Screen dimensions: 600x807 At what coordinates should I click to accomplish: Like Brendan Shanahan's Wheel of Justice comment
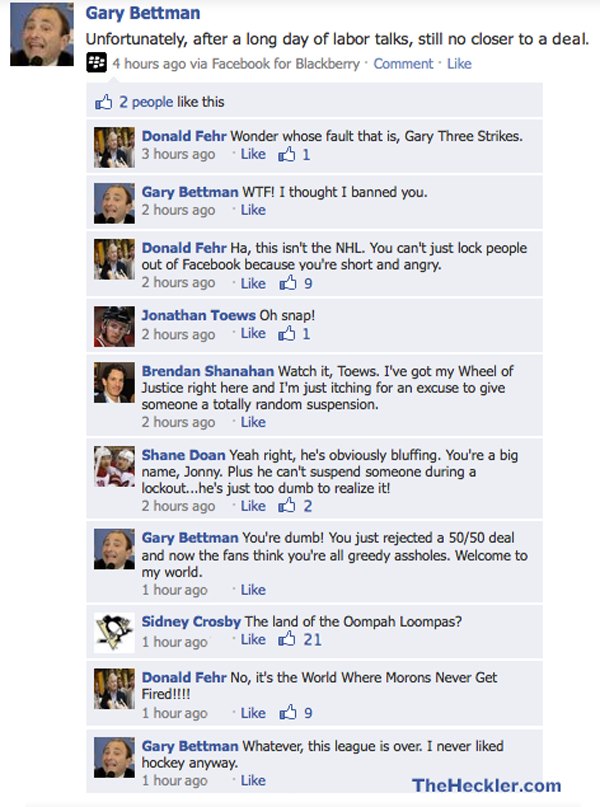click(253, 422)
